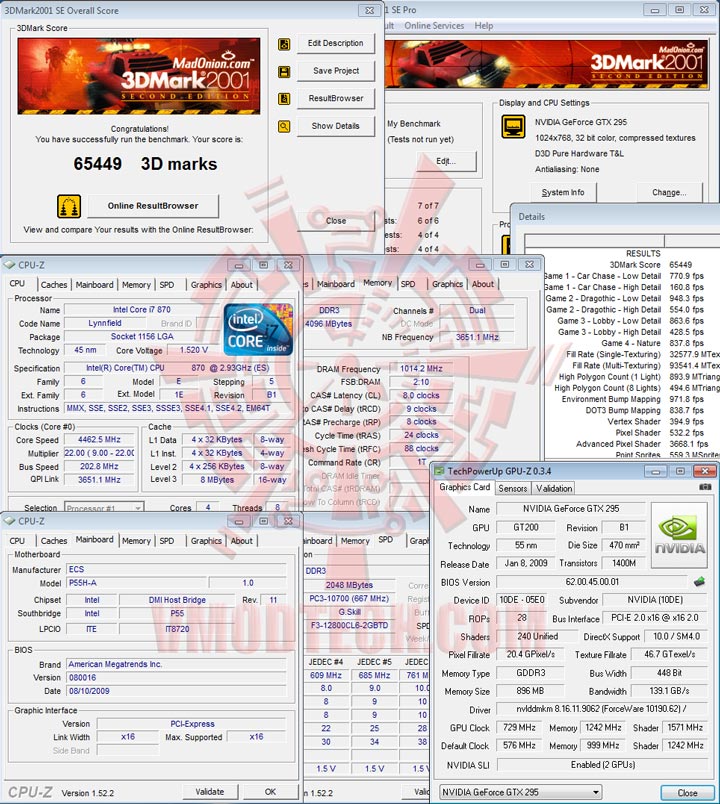Select SPD tab in Processor CPU-Z window
Screen dimensions: 720x804
(167, 285)
